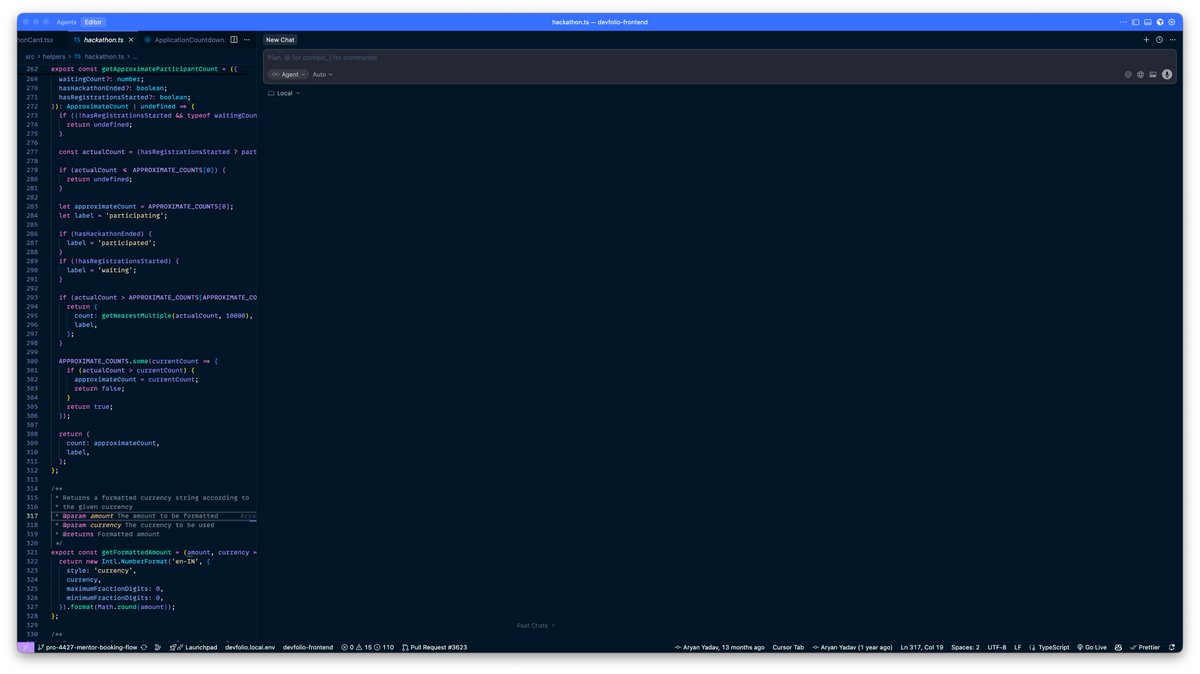Open Launchpad in status bar
This screenshot has width=1200, height=674.
(195, 647)
